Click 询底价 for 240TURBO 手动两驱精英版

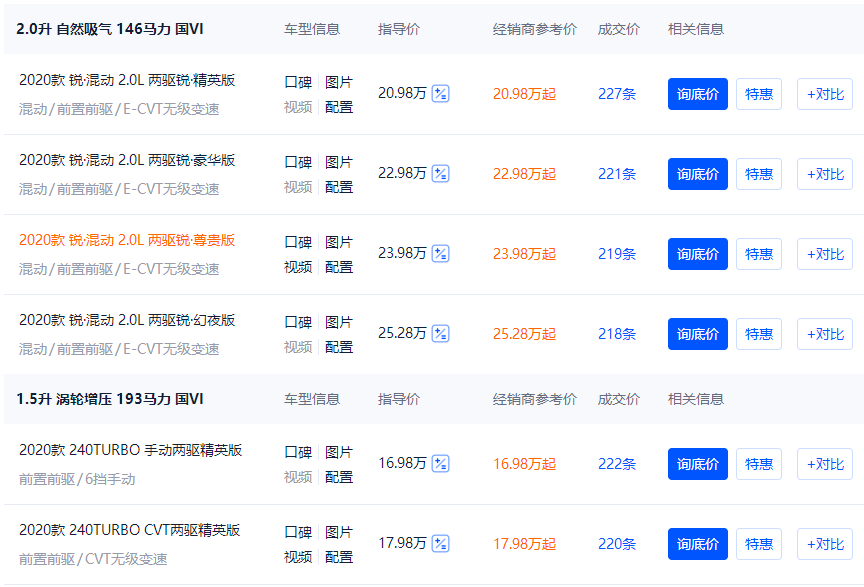point(698,464)
